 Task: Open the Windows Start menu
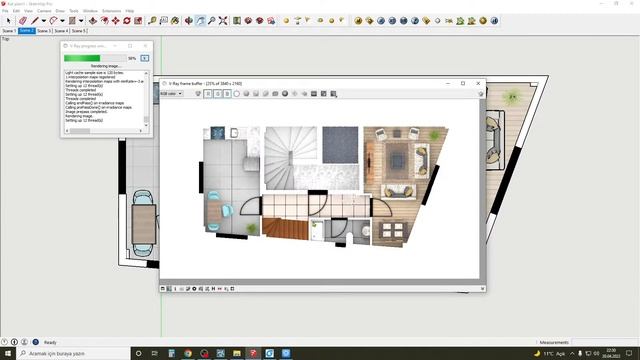tap(8, 353)
